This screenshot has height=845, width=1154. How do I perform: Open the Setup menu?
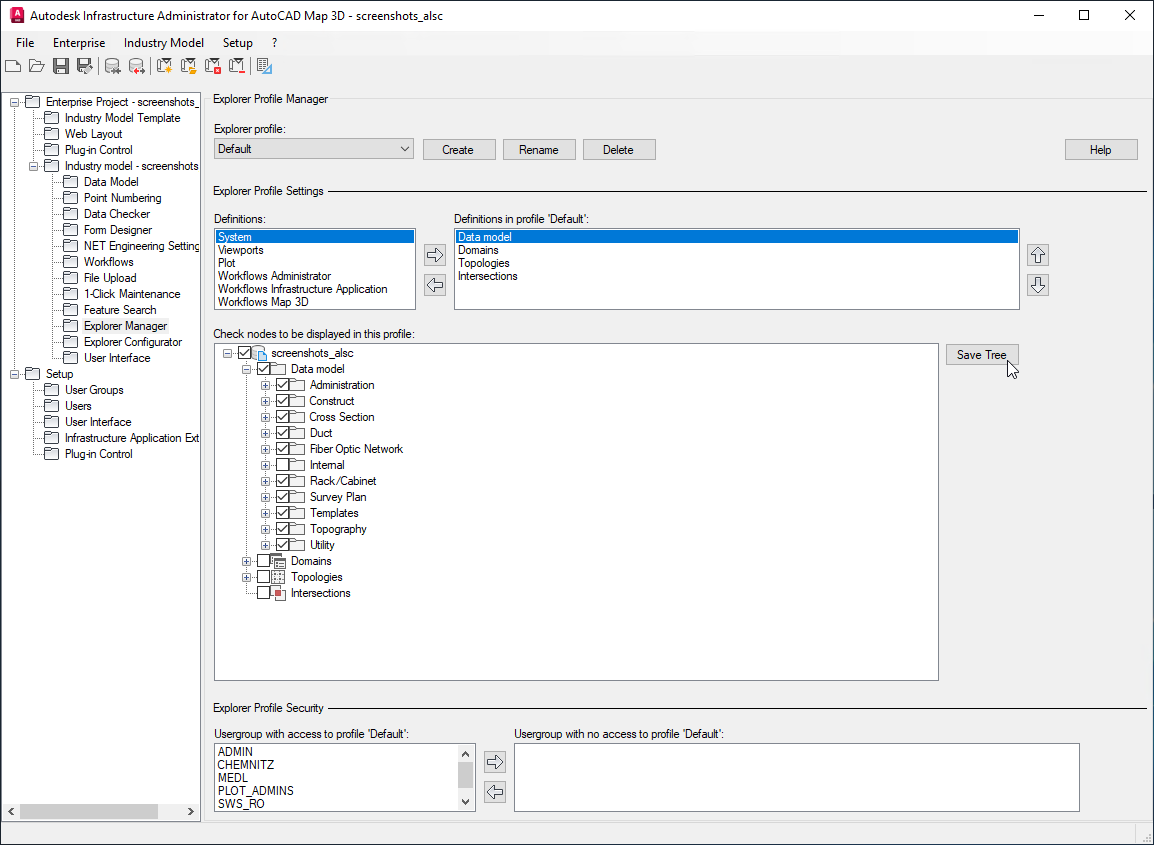coord(238,43)
